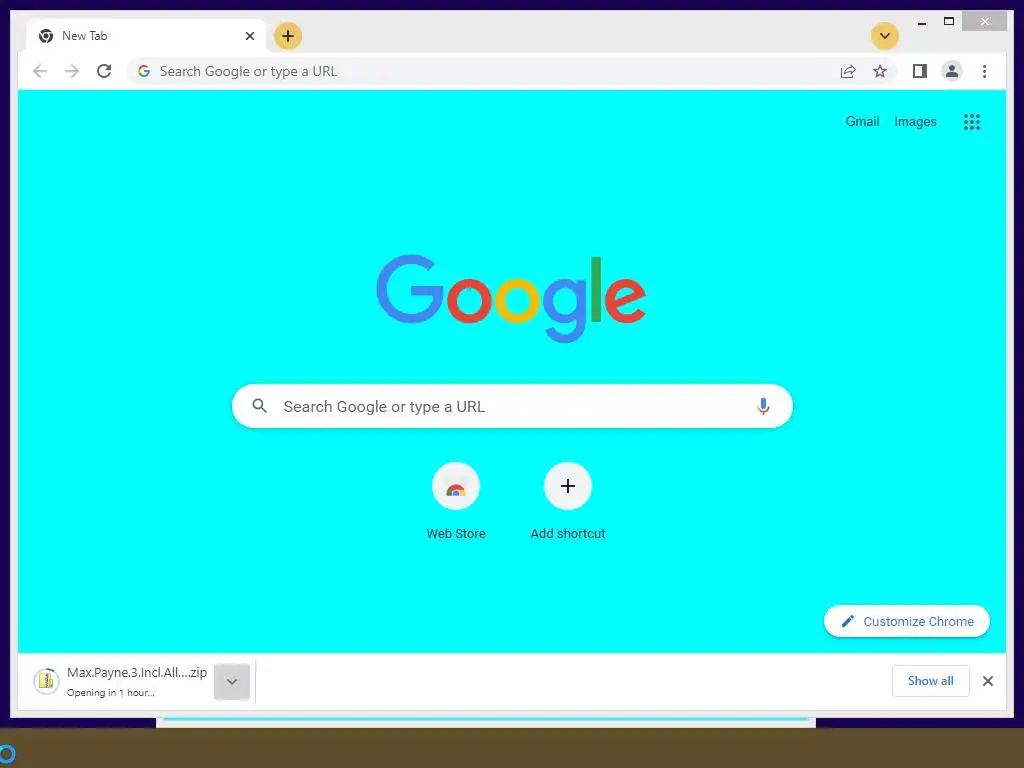Open Chrome's three-dot menu
Image resolution: width=1024 pixels, height=768 pixels.
[x=984, y=71]
